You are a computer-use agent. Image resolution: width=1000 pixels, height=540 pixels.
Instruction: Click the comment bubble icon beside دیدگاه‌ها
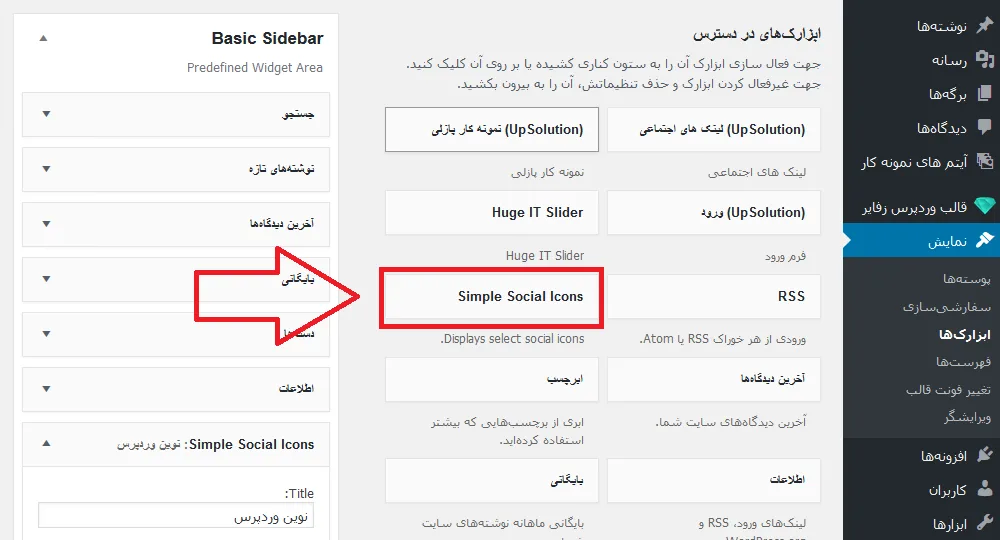tap(985, 127)
